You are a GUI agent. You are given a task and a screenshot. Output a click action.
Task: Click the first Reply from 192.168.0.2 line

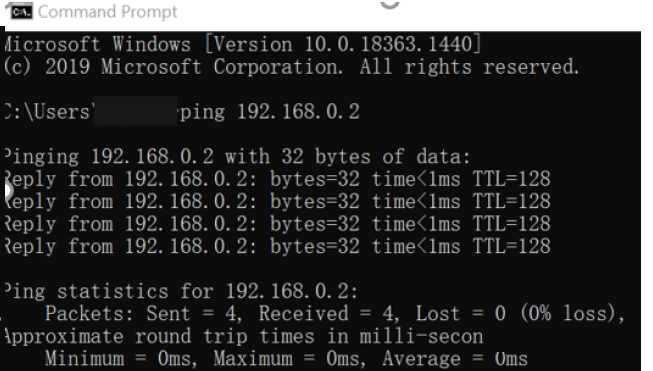277,179
